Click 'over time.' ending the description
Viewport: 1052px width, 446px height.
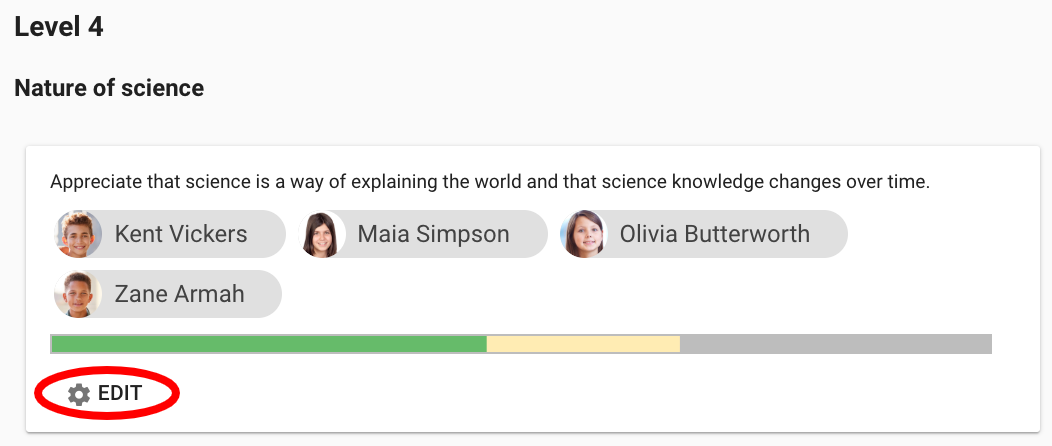[888, 183]
